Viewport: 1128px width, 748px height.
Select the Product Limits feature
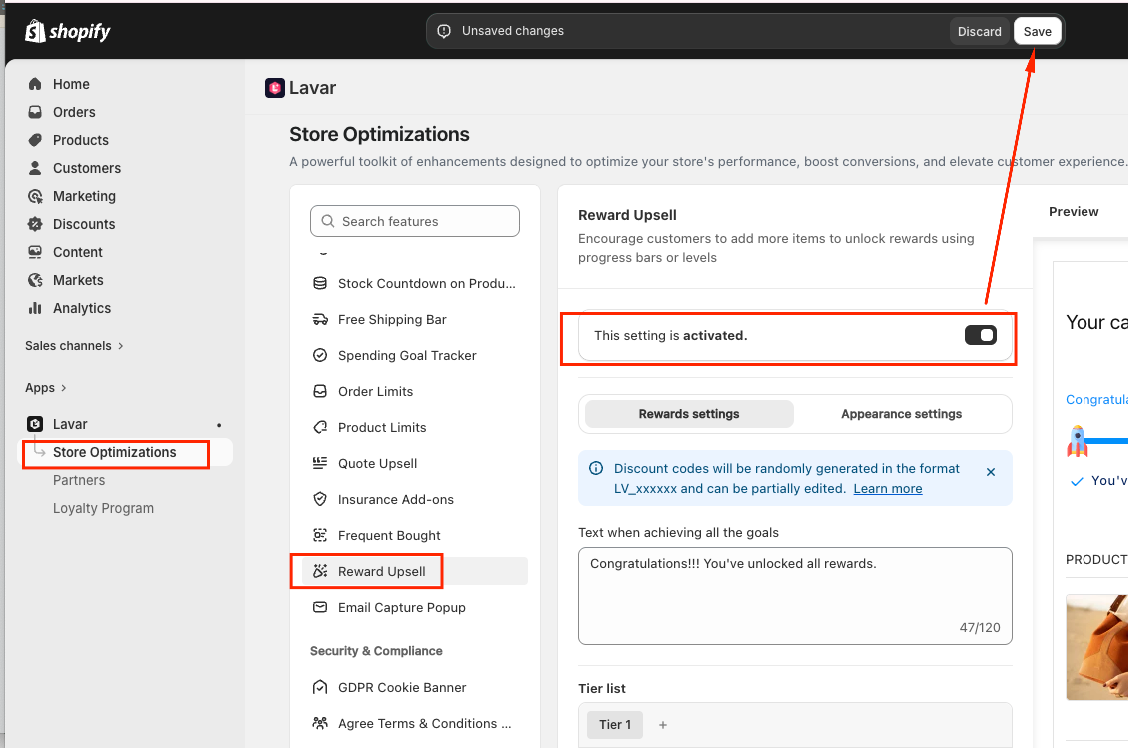414,427
